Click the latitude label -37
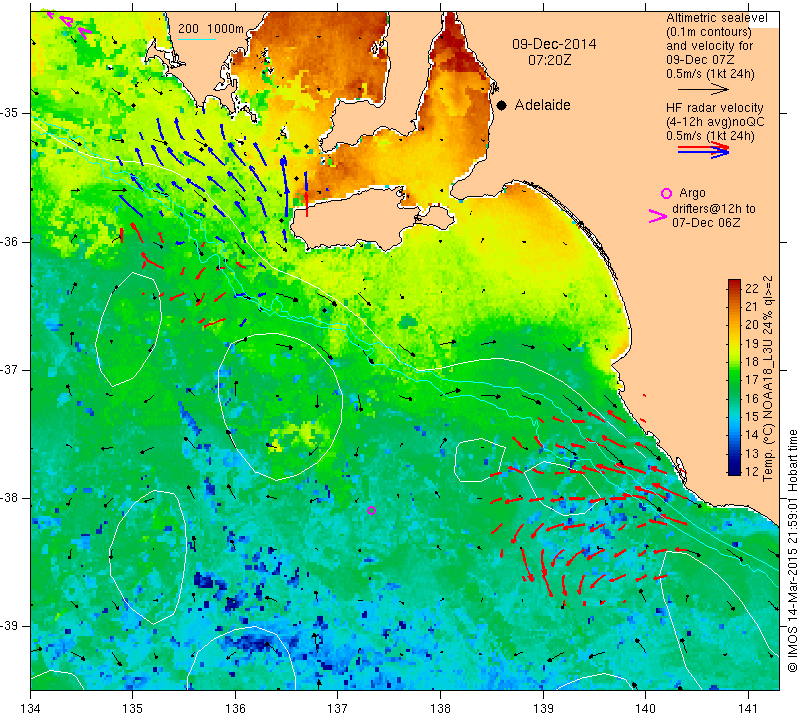Image resolution: width=800 pixels, height=720 pixels. pos(13,369)
